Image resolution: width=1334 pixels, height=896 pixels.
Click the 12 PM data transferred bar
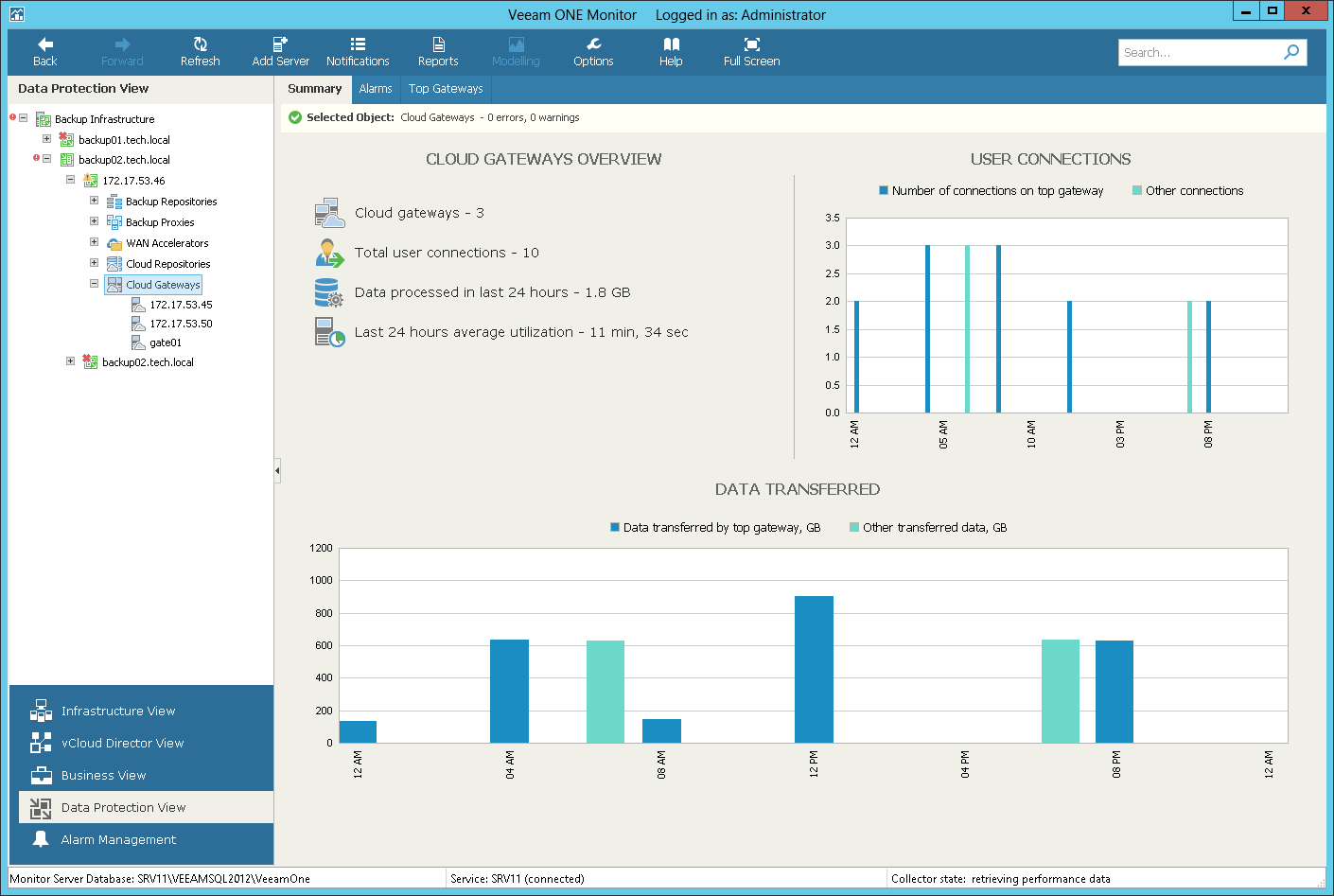(x=814, y=669)
